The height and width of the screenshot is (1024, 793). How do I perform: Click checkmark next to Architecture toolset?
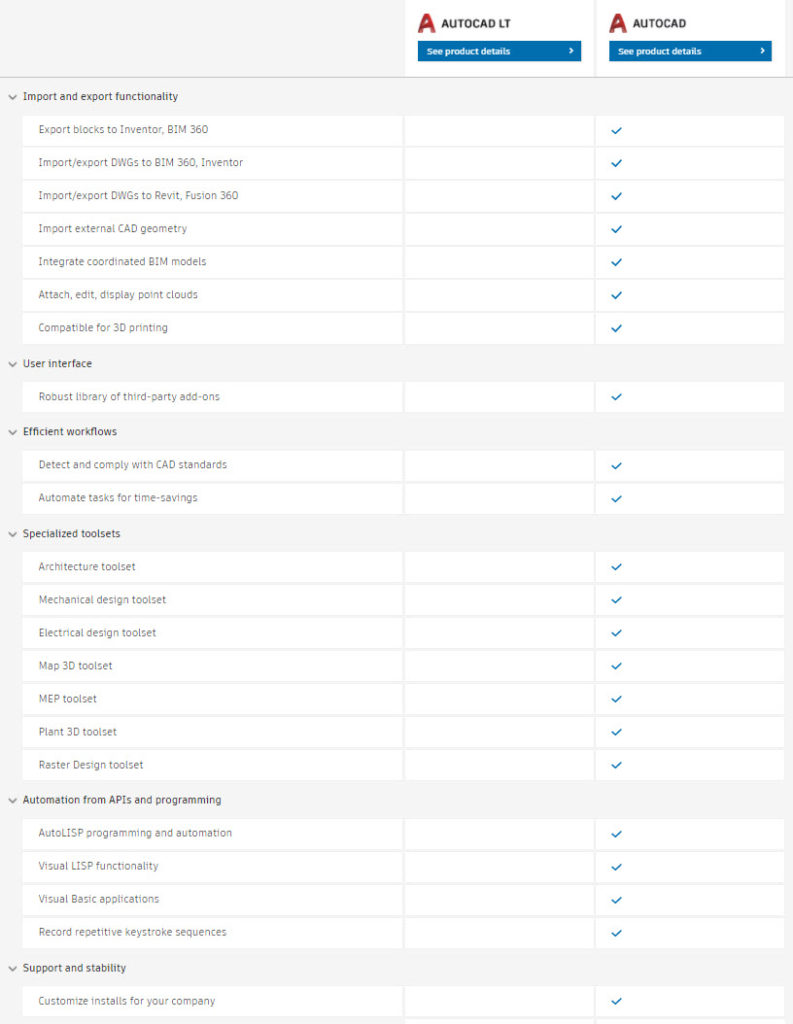(616, 567)
